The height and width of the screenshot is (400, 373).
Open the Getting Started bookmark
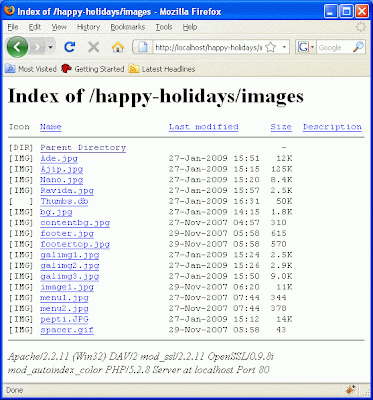pos(93,69)
